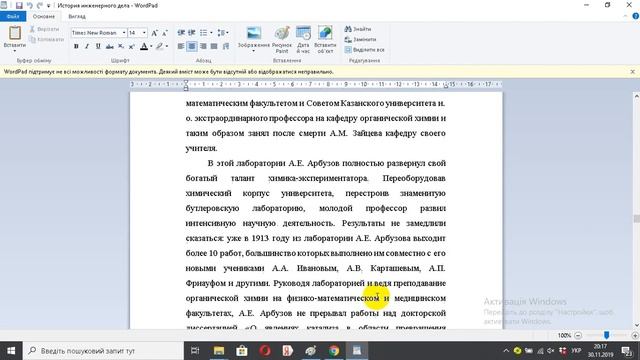Open the bullet list style dropdown arrow
The height and width of the screenshot is (360, 640).
[x=211, y=33]
